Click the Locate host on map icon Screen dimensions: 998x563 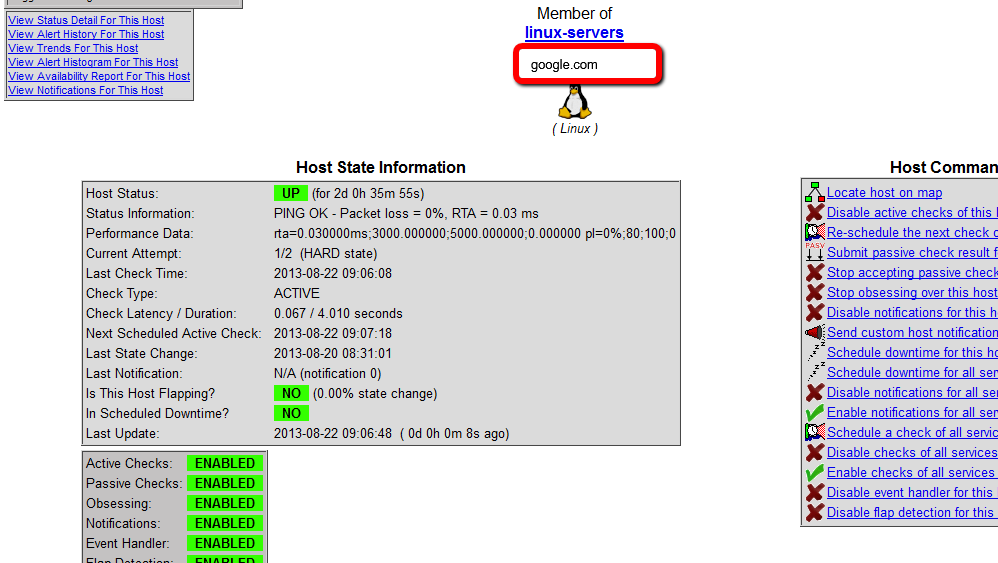814,192
